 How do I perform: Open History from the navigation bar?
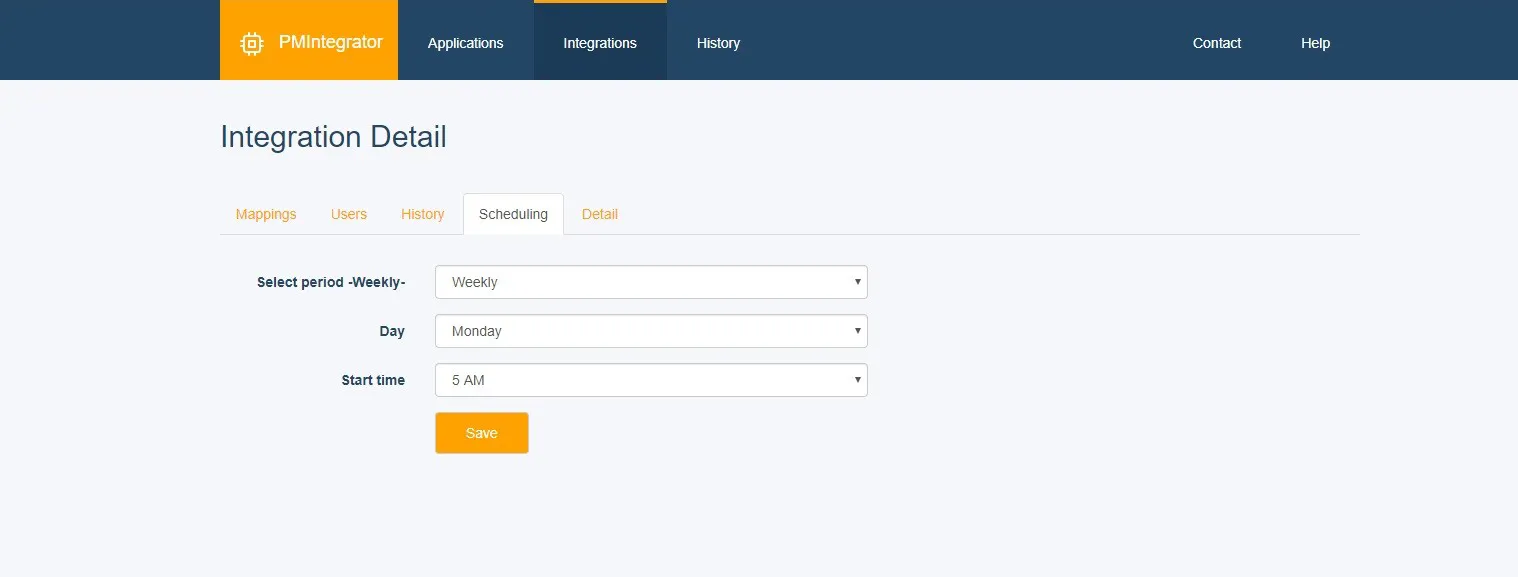[x=718, y=42]
